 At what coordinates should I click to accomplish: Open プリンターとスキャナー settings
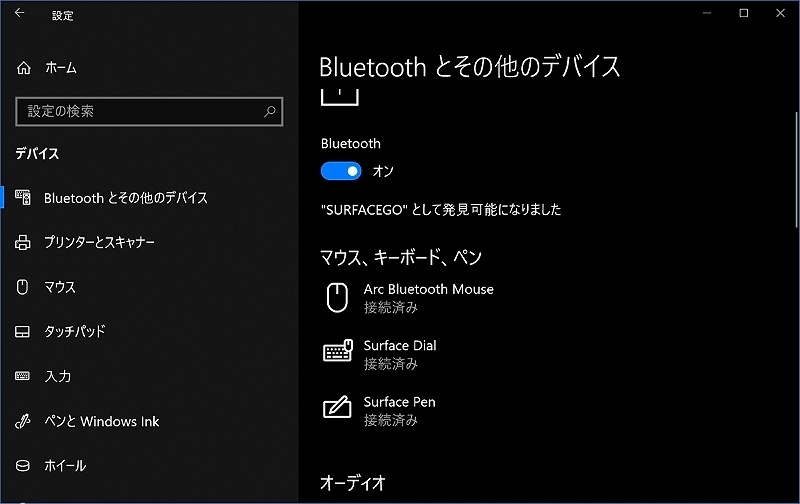(x=98, y=243)
